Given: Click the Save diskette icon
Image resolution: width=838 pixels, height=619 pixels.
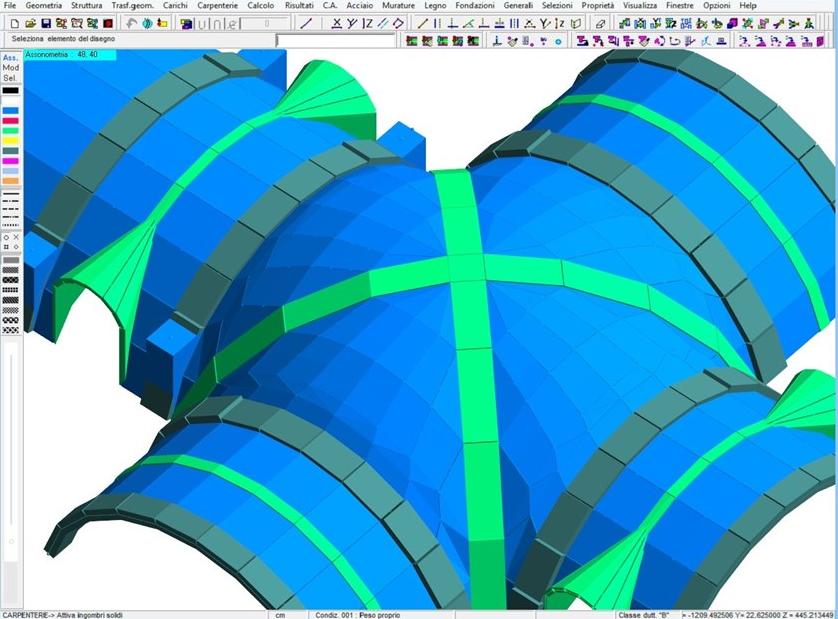Looking at the screenshot, I should (46, 23).
